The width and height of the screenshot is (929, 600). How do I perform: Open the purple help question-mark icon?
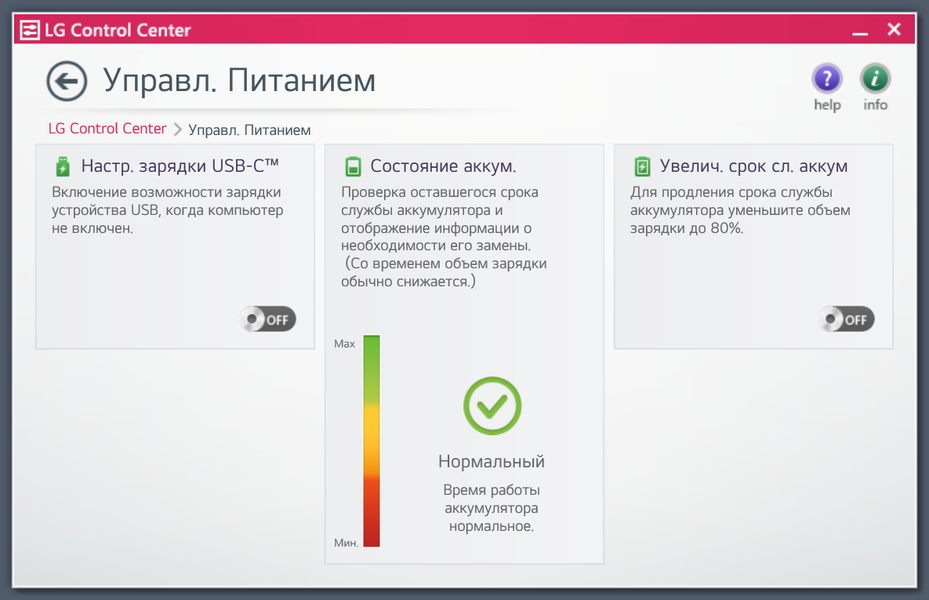point(827,78)
